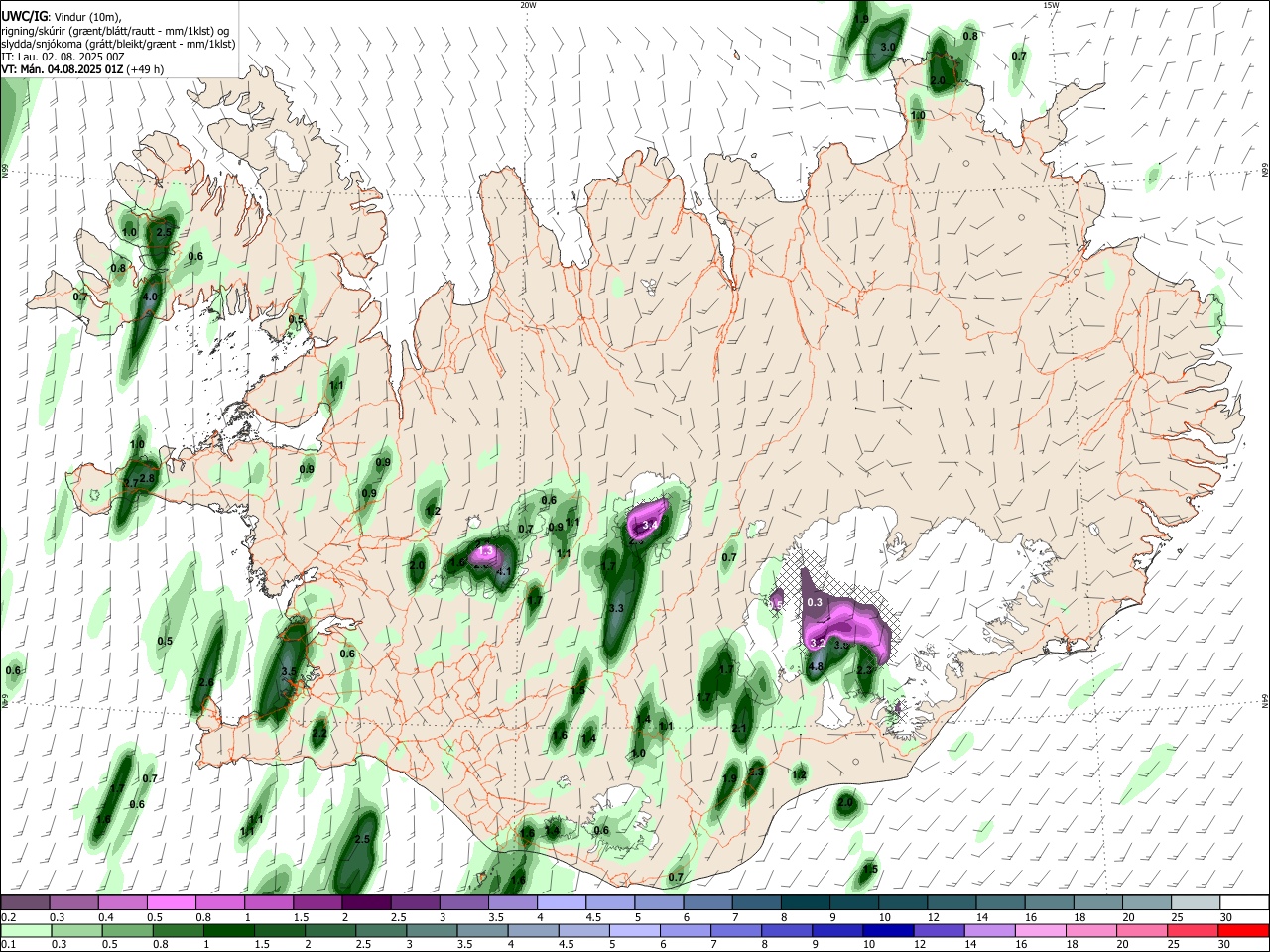Click the bright pink snow-scale swatch at 0.5
1270x952 pixels.
click(172, 903)
